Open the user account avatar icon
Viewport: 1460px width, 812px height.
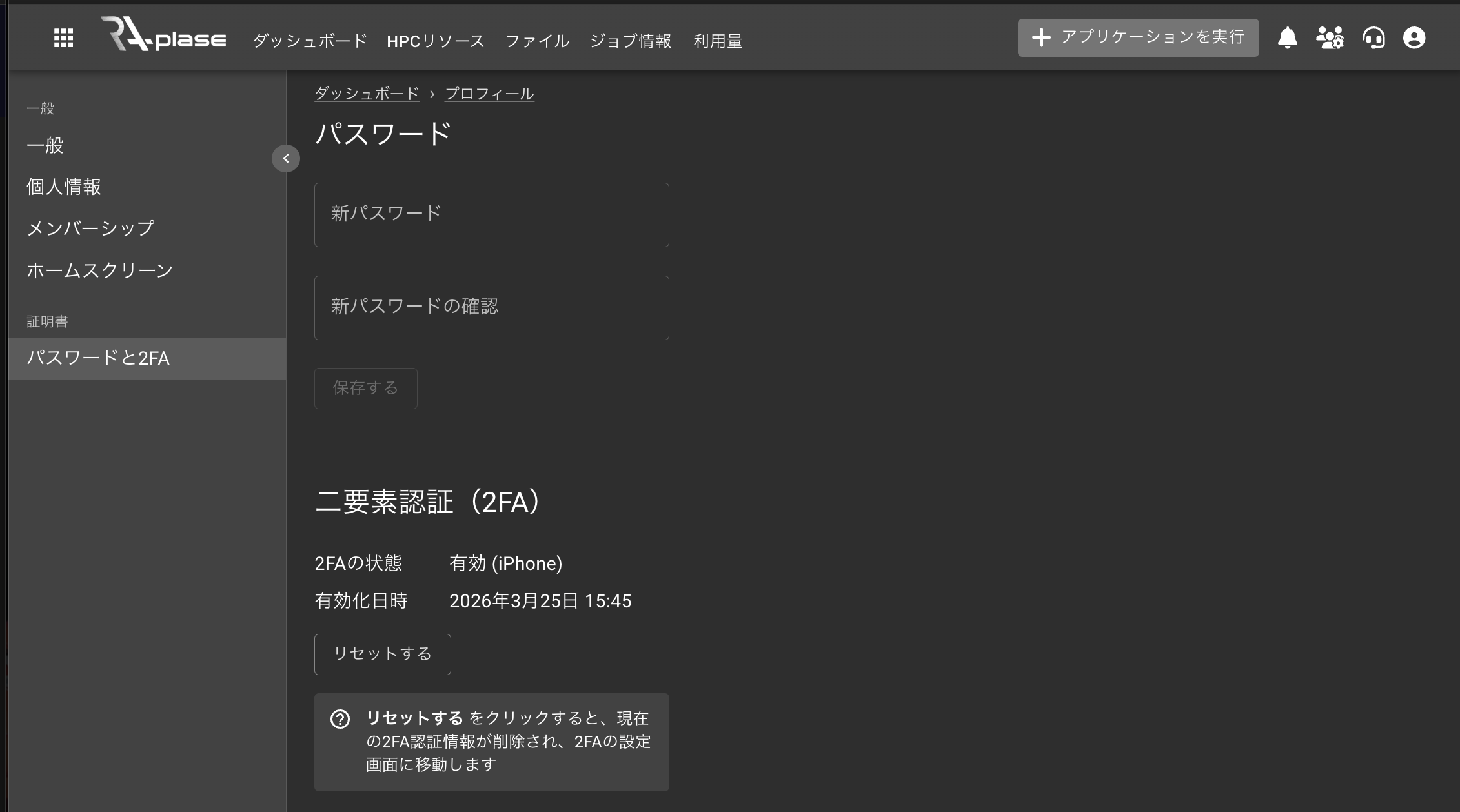tap(1414, 38)
